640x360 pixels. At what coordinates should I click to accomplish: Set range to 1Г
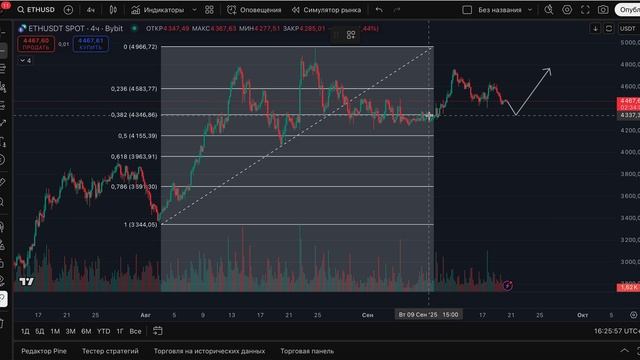point(120,331)
